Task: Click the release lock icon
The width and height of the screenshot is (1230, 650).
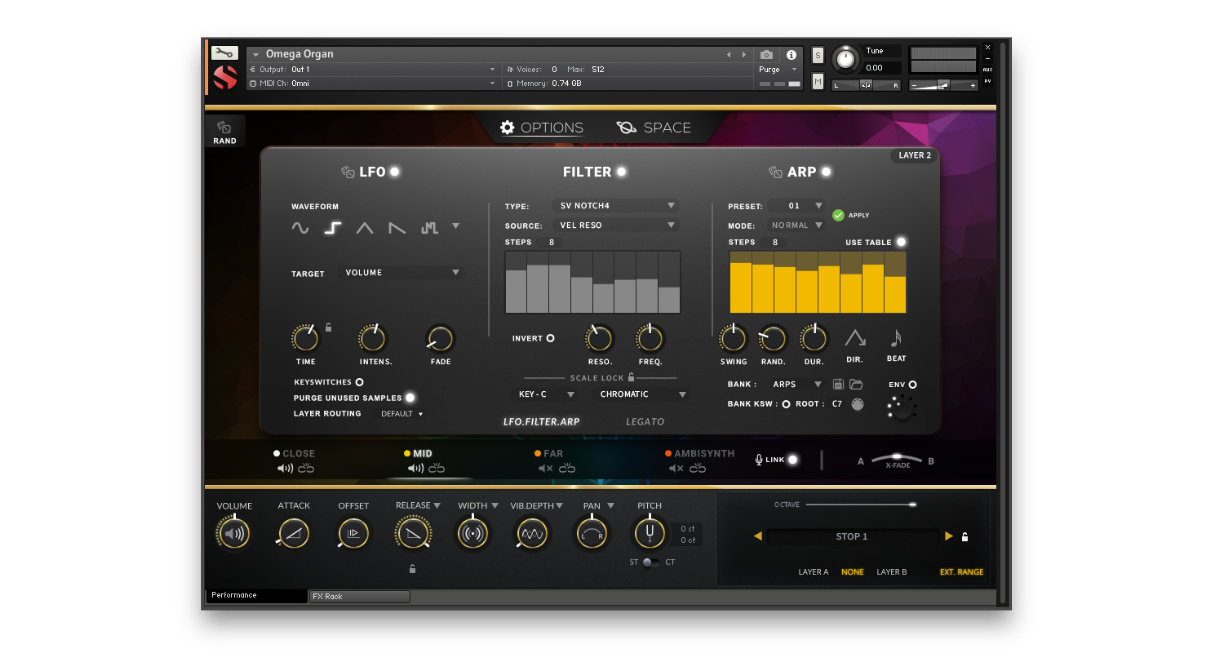Action: pos(413,569)
